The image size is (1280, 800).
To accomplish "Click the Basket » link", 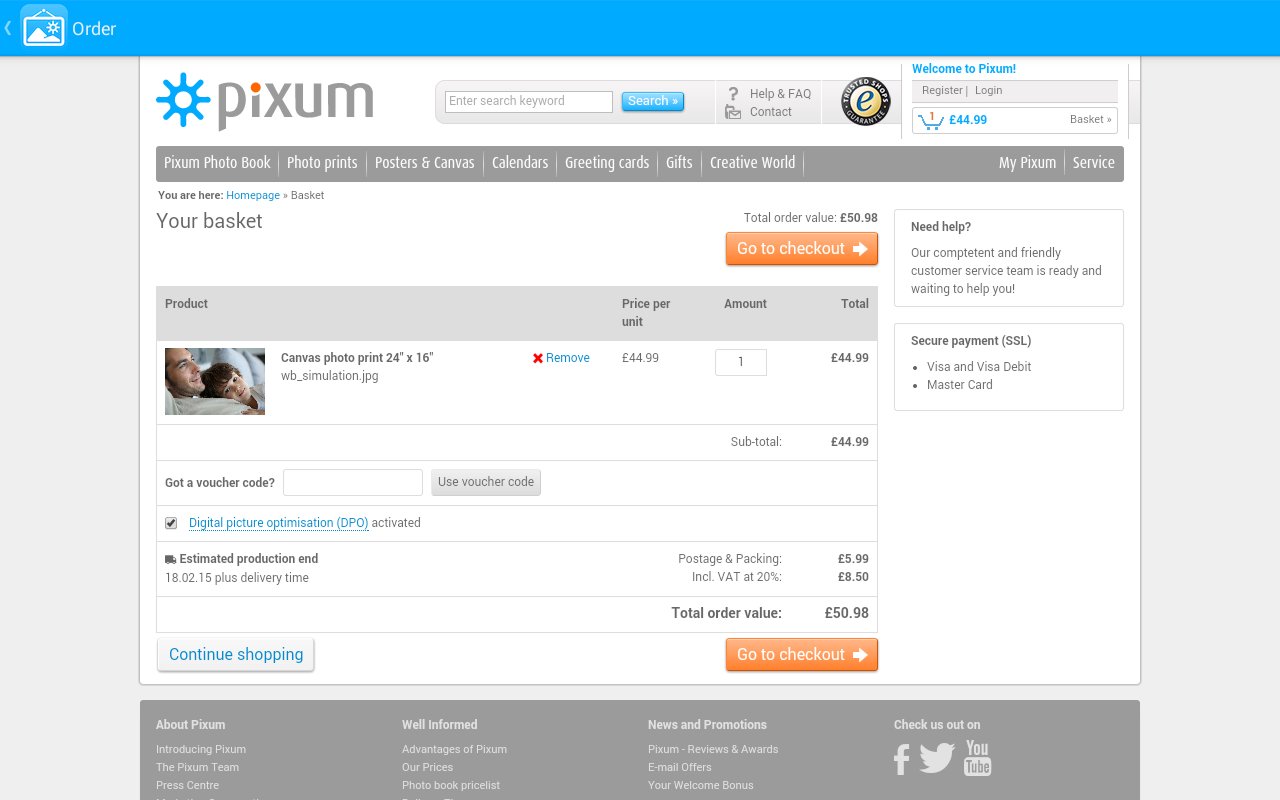I will (1091, 119).
